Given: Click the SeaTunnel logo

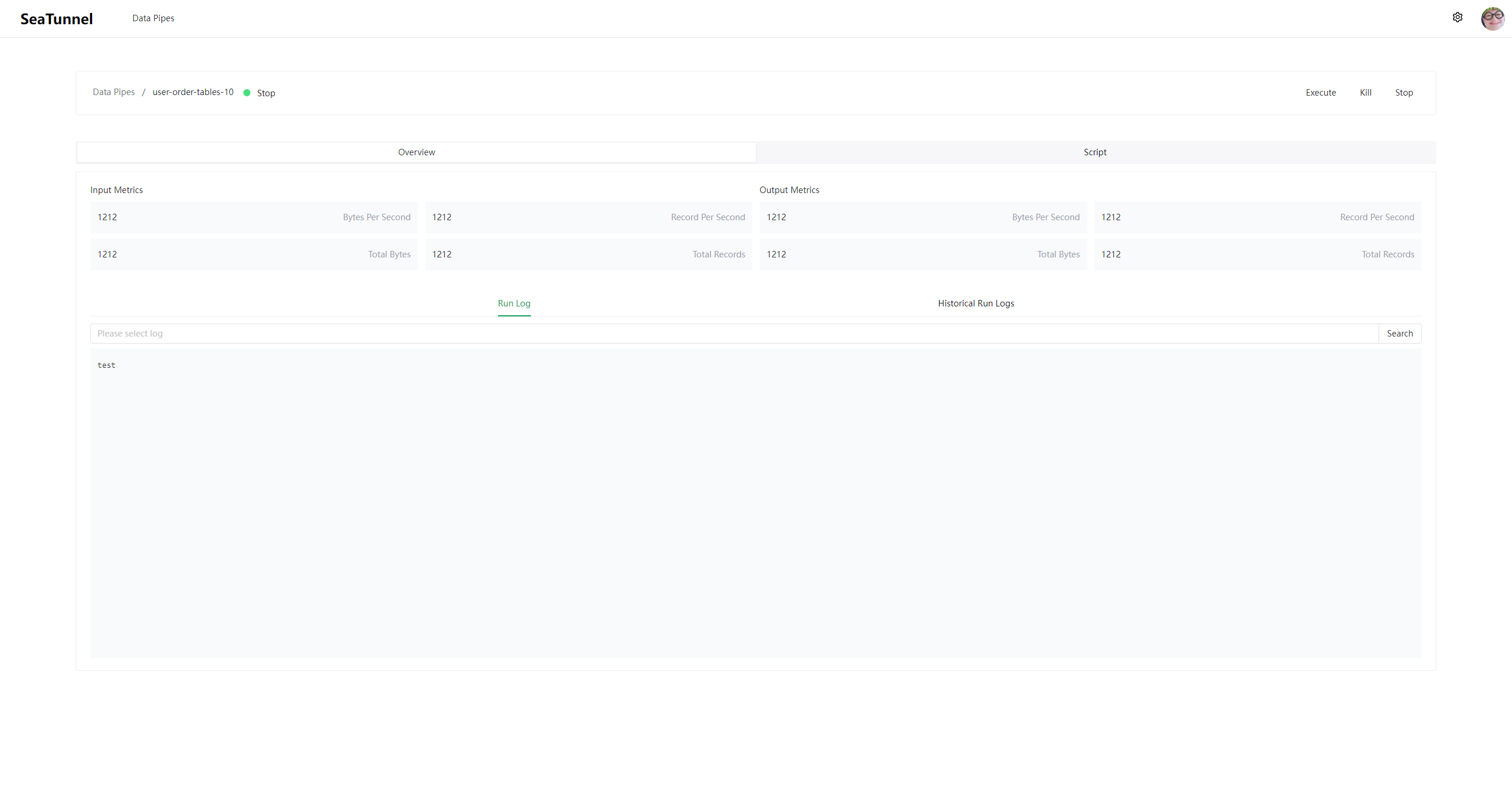Looking at the screenshot, I should [x=57, y=19].
